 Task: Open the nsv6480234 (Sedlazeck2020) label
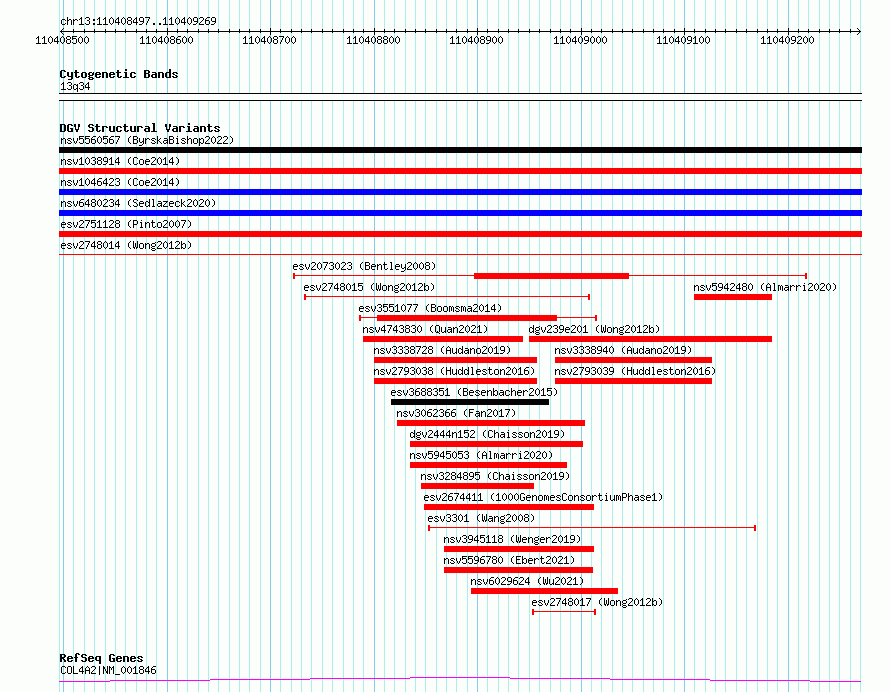click(138, 203)
